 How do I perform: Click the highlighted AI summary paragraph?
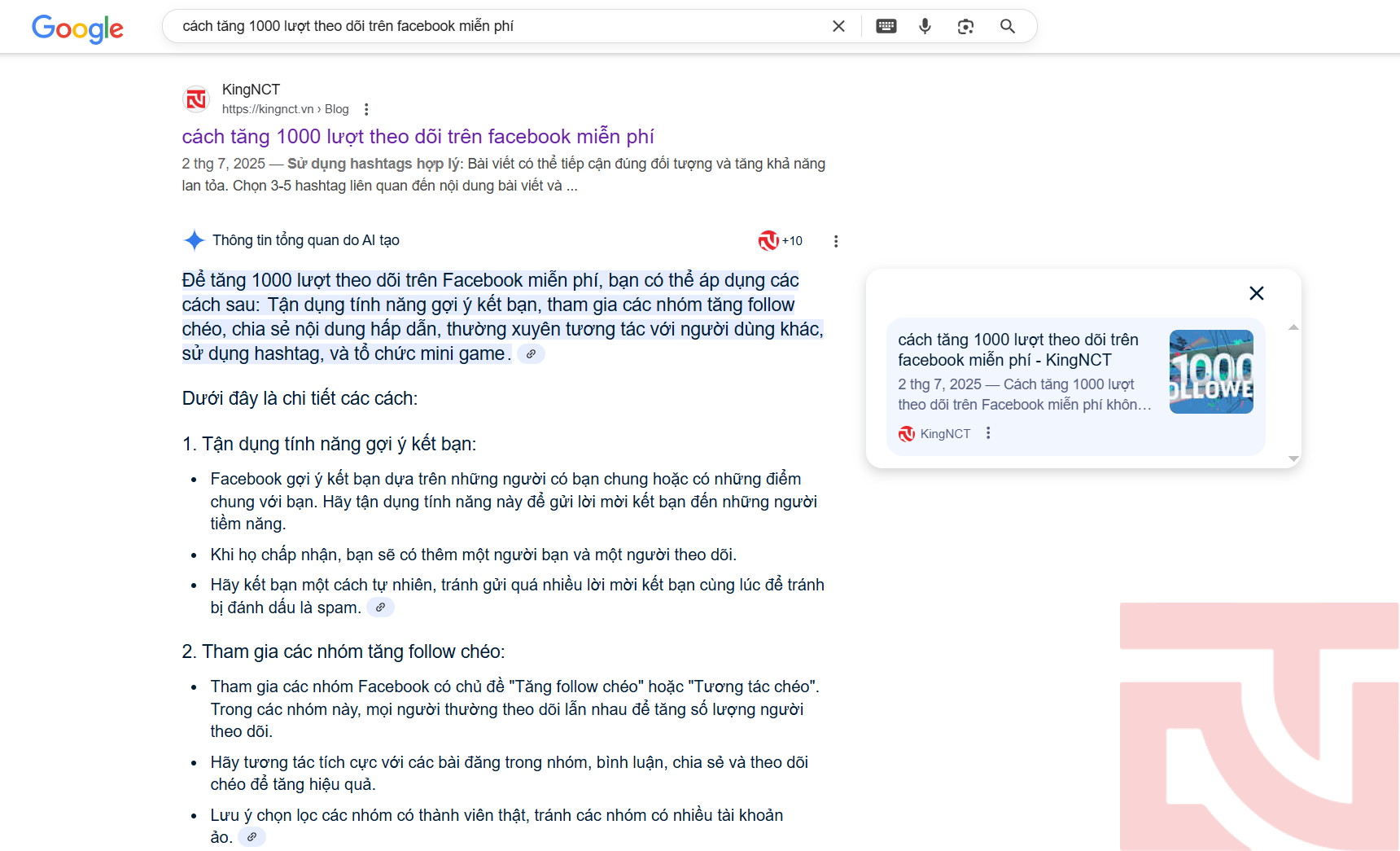503,317
